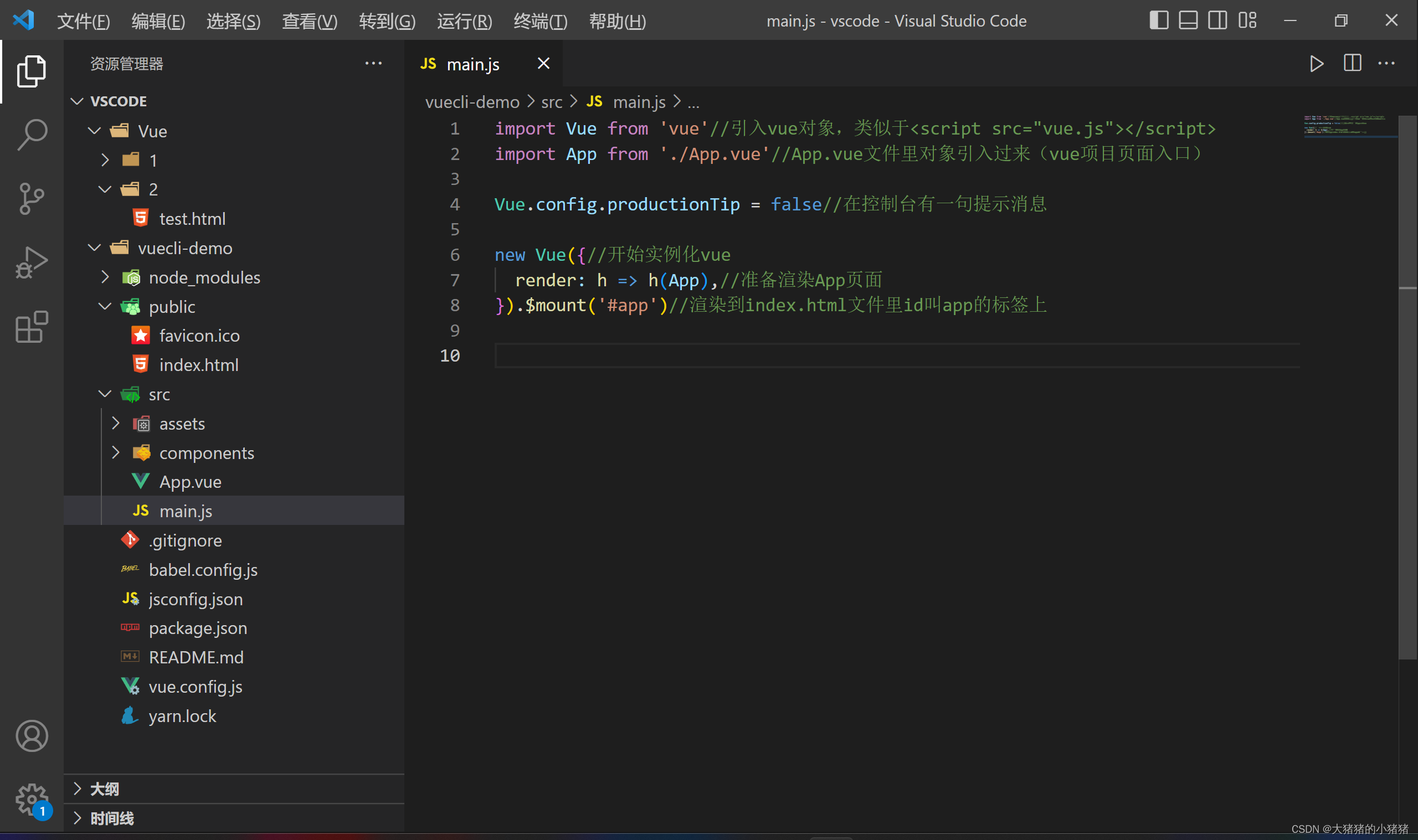Toggle the primary side bar
This screenshot has height=840, width=1418.
click(1159, 20)
